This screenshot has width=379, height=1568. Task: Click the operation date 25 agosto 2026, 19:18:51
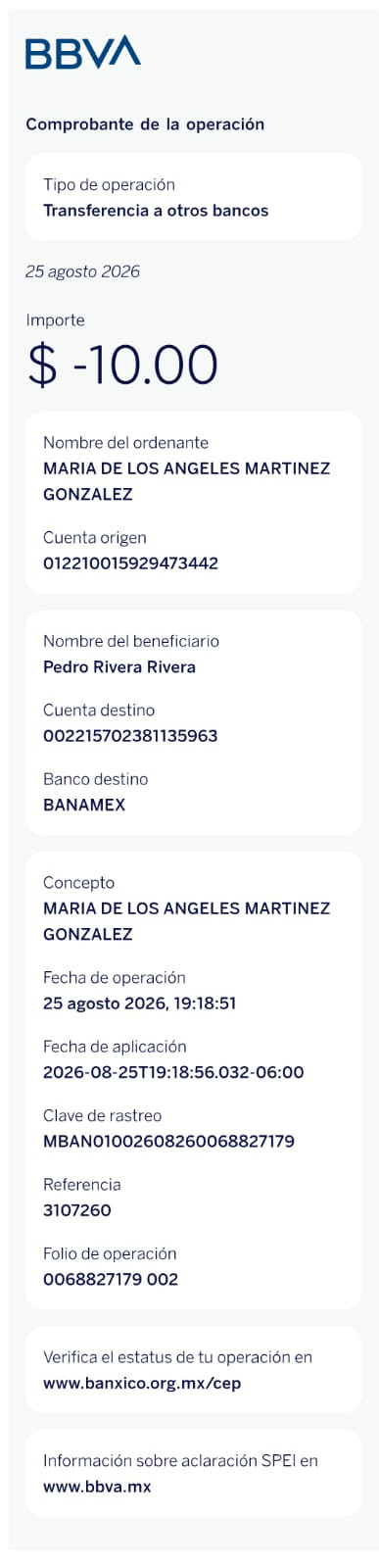[140, 1004]
